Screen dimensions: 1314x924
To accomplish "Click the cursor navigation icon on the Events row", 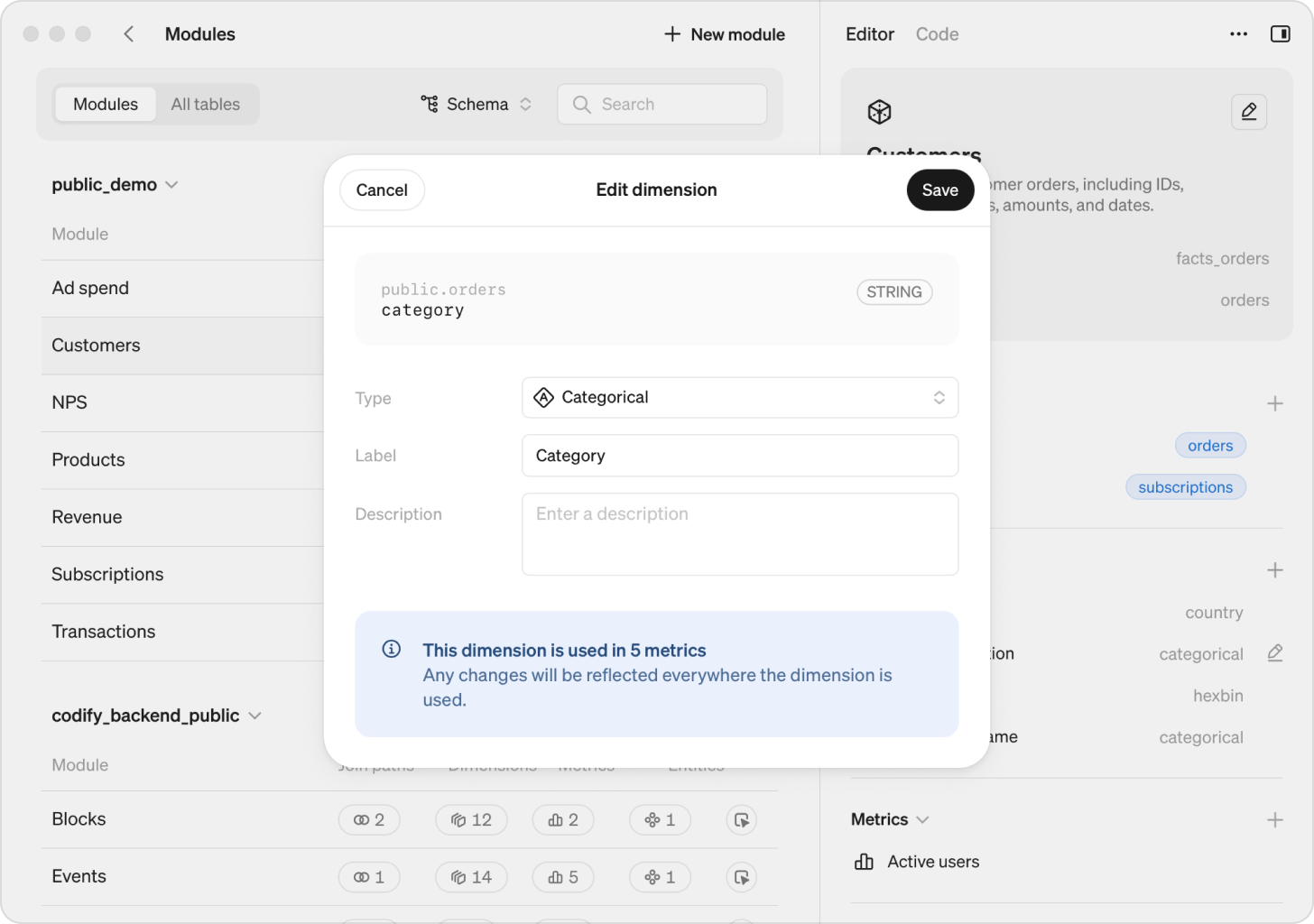I will (741, 876).
